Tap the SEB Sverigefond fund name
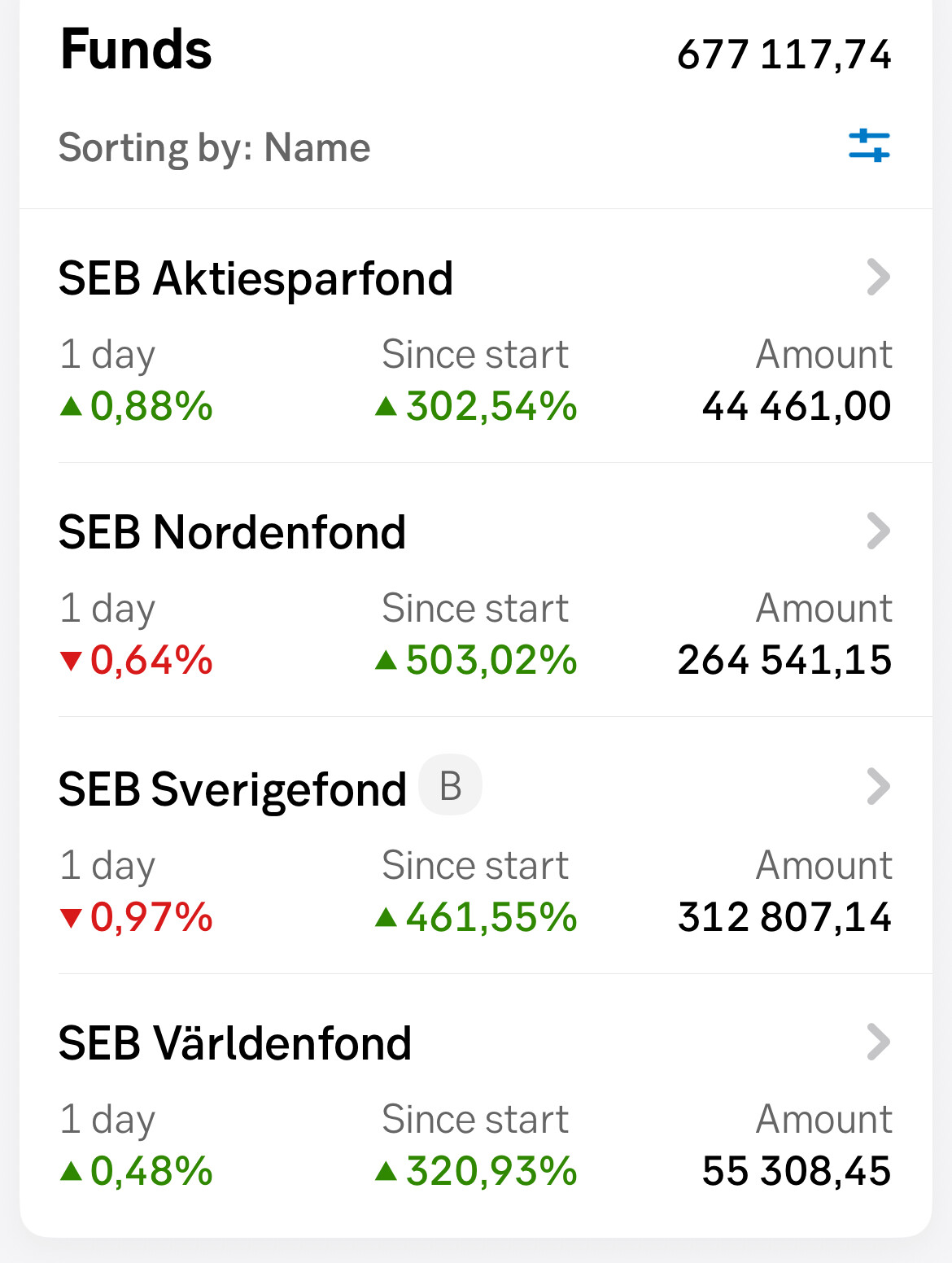952x1263 pixels. pos(232,789)
